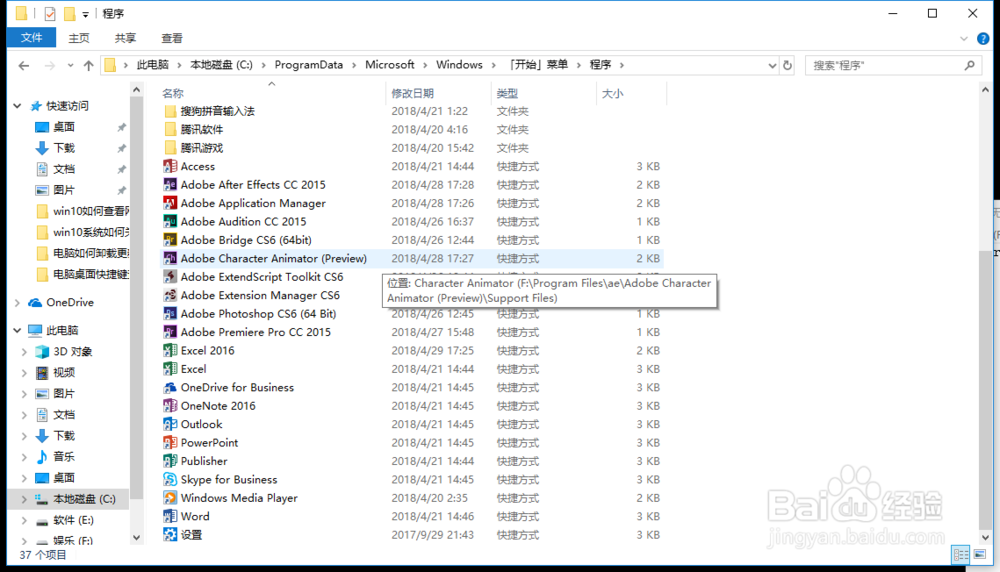Select the Publisher shortcut icon
This screenshot has width=1000, height=572.
tap(170, 461)
